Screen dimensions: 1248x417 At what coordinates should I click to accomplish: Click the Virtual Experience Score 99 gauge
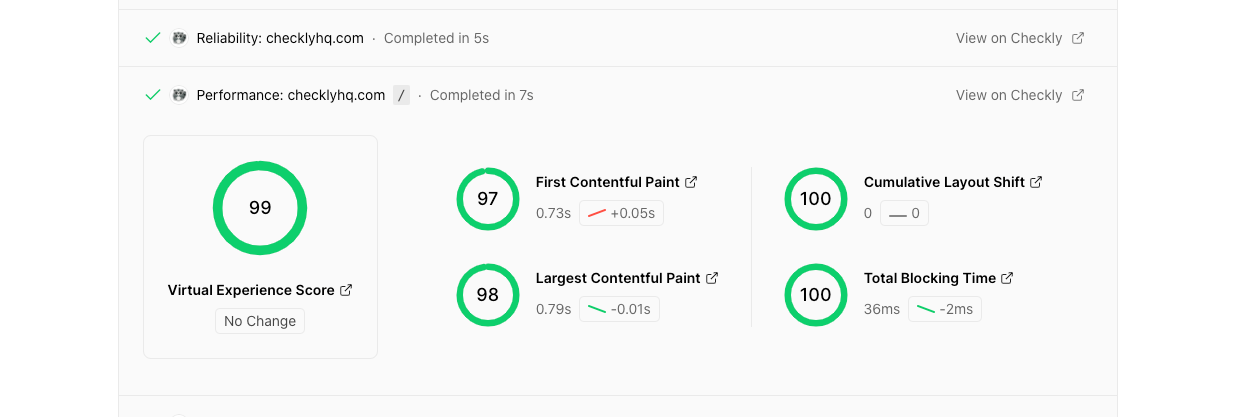pyautogui.click(x=260, y=208)
